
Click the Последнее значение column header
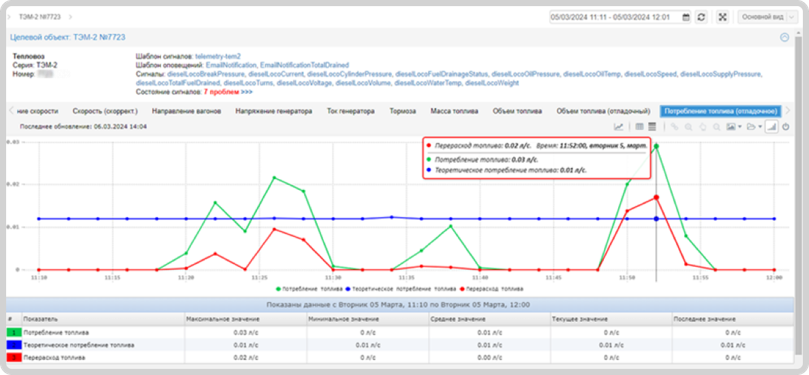[x=734, y=319]
